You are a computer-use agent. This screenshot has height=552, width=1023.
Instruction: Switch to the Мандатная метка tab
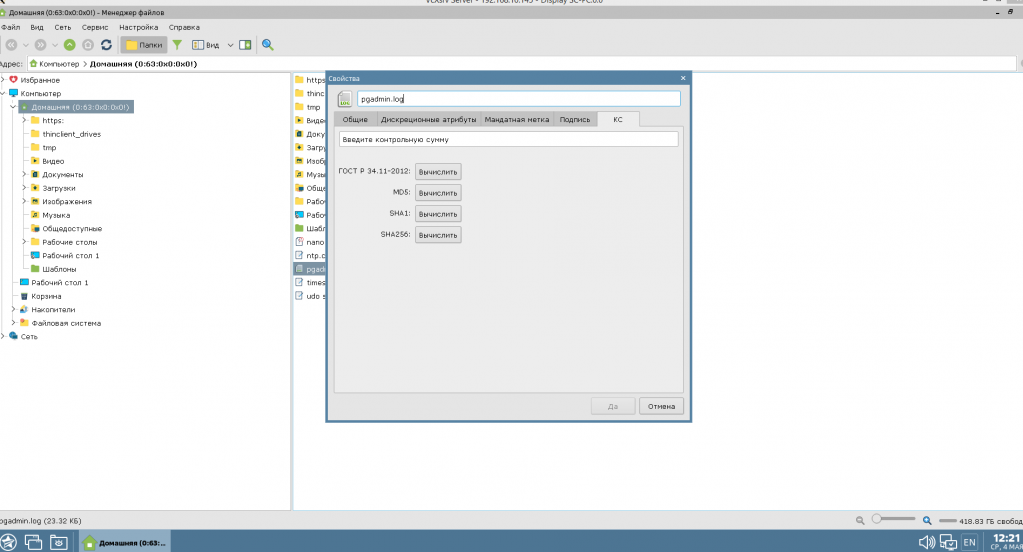tap(517, 119)
